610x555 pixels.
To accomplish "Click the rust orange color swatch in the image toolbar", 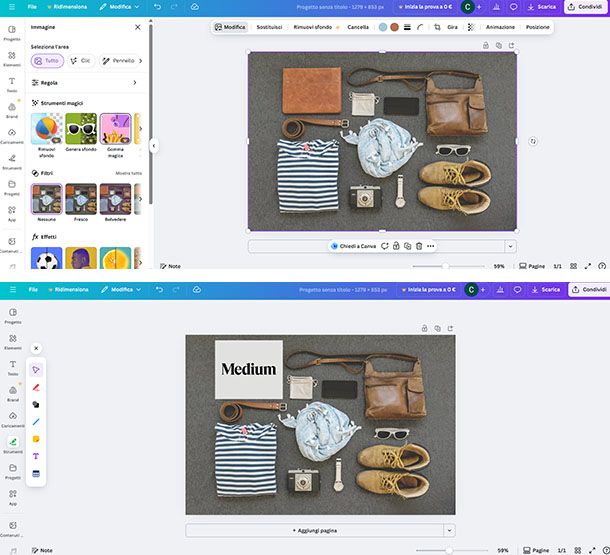I will click(394, 27).
